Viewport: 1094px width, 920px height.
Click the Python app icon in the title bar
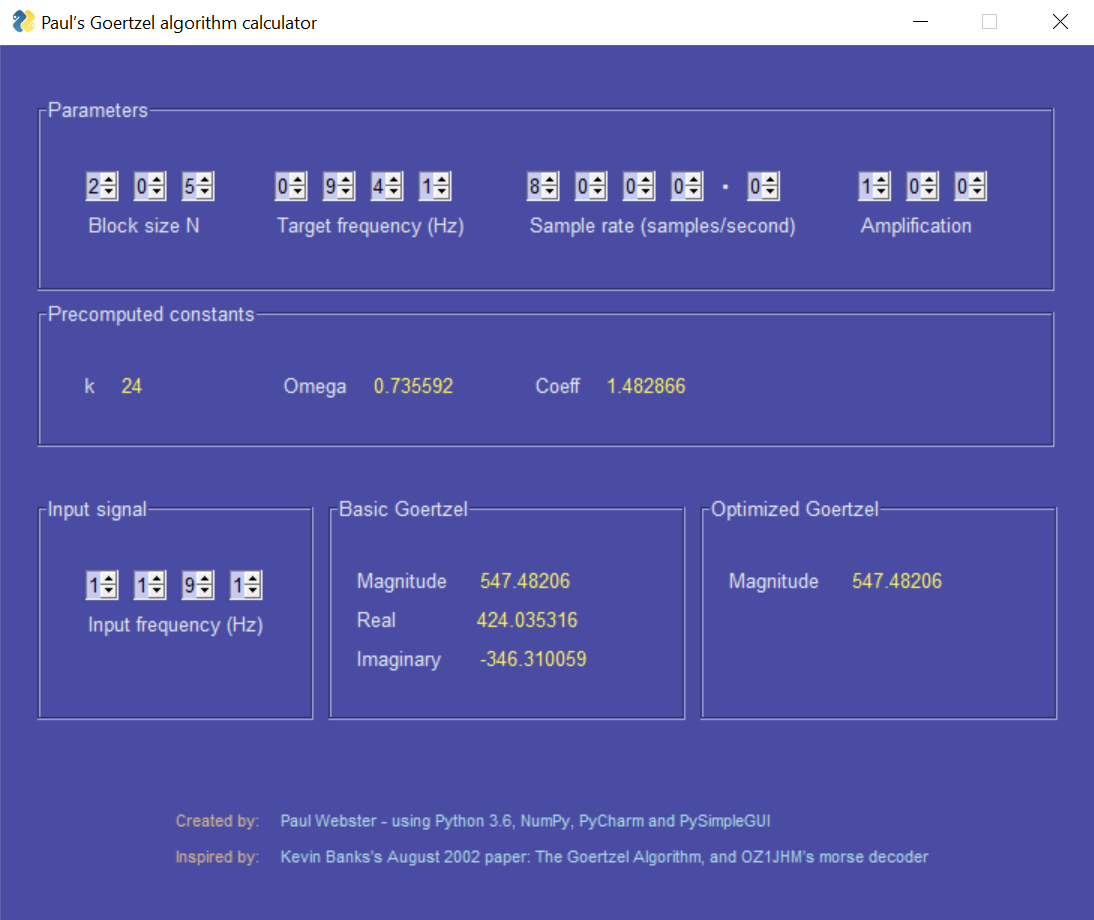click(23, 22)
